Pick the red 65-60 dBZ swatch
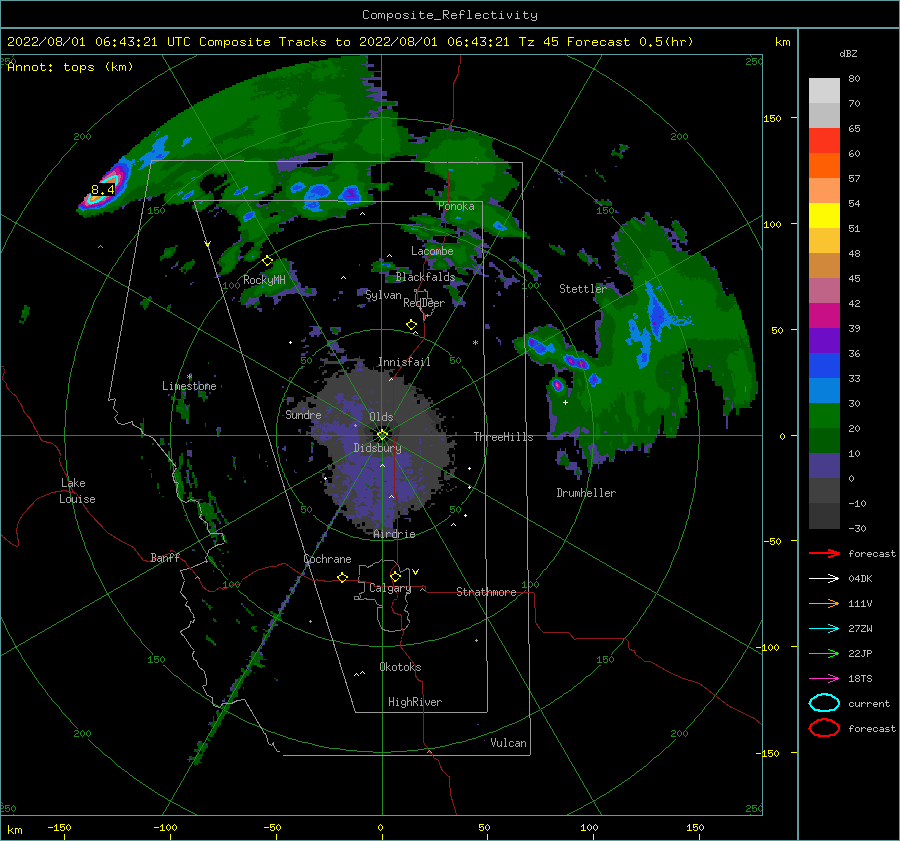 pyautogui.click(x=824, y=141)
